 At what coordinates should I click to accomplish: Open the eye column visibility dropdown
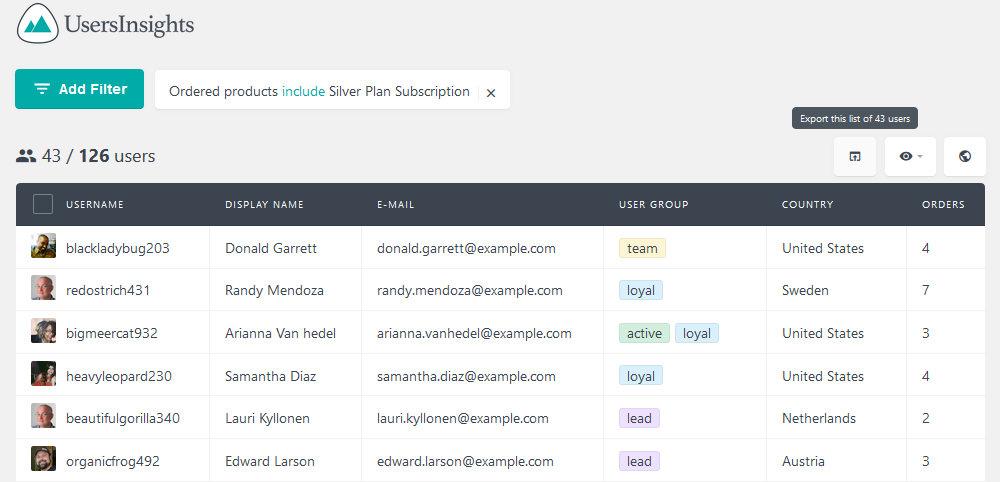click(910, 156)
